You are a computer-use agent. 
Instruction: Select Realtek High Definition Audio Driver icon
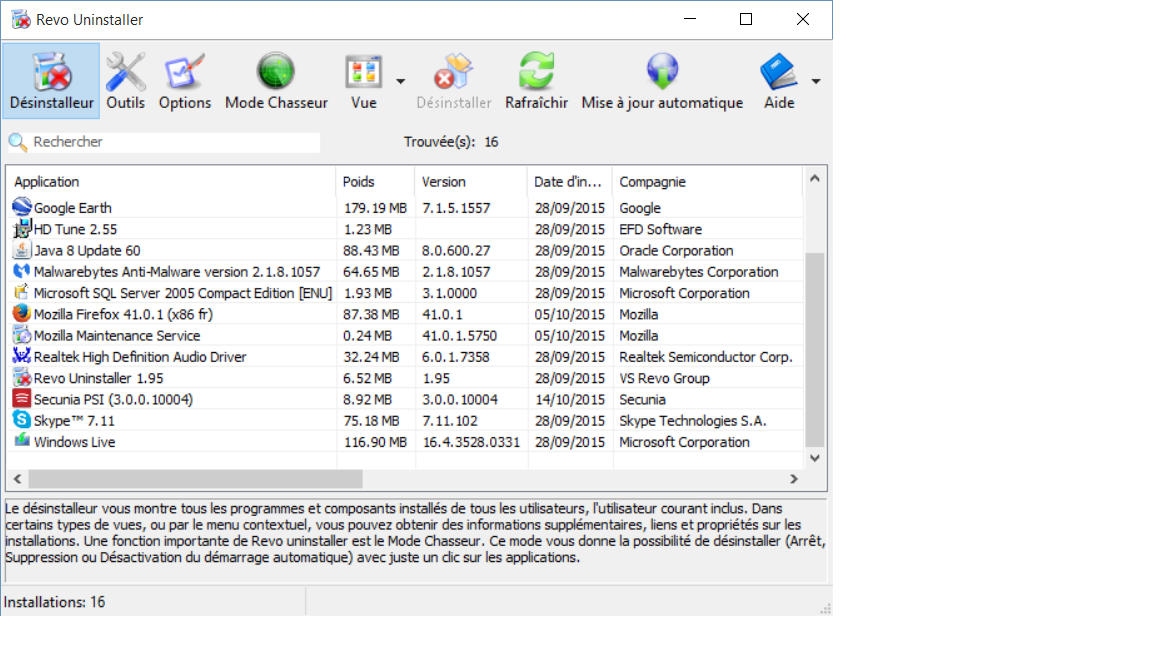tap(21, 356)
